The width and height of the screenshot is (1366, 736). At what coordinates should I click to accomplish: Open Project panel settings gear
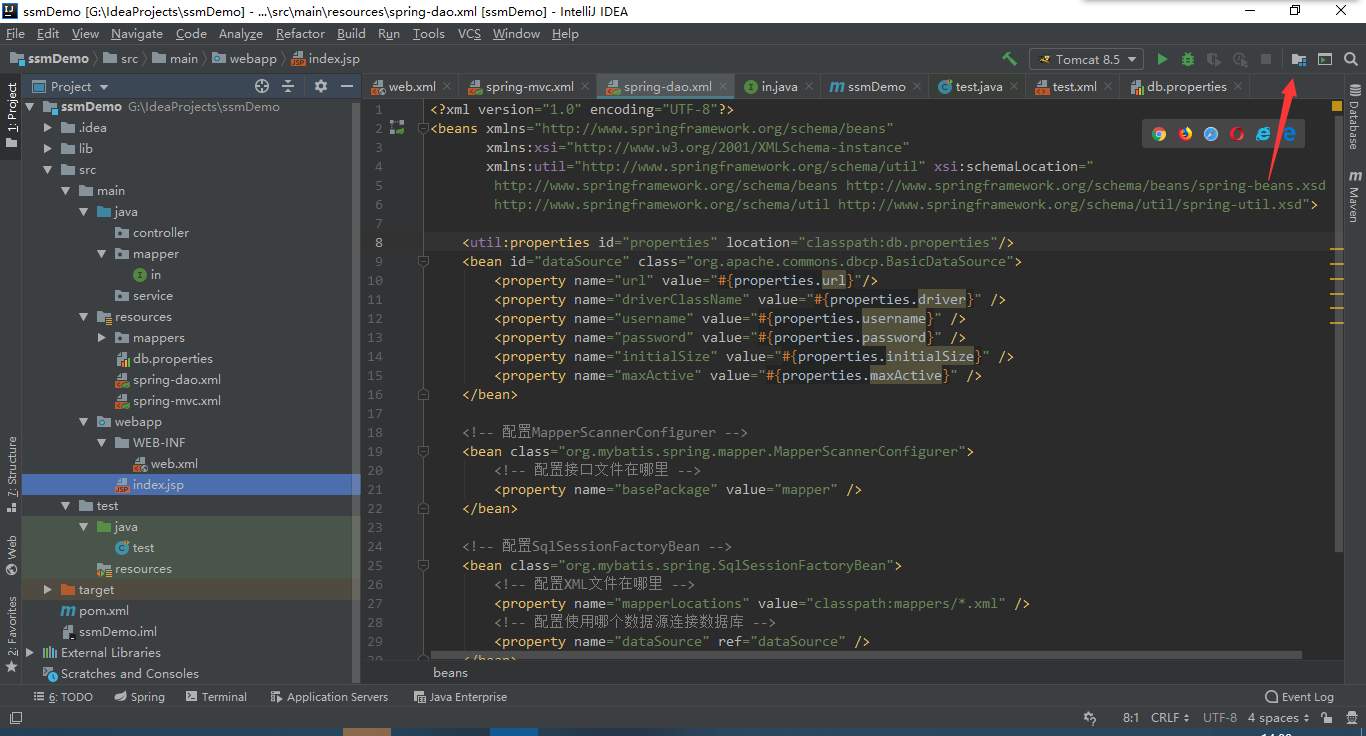click(x=321, y=86)
